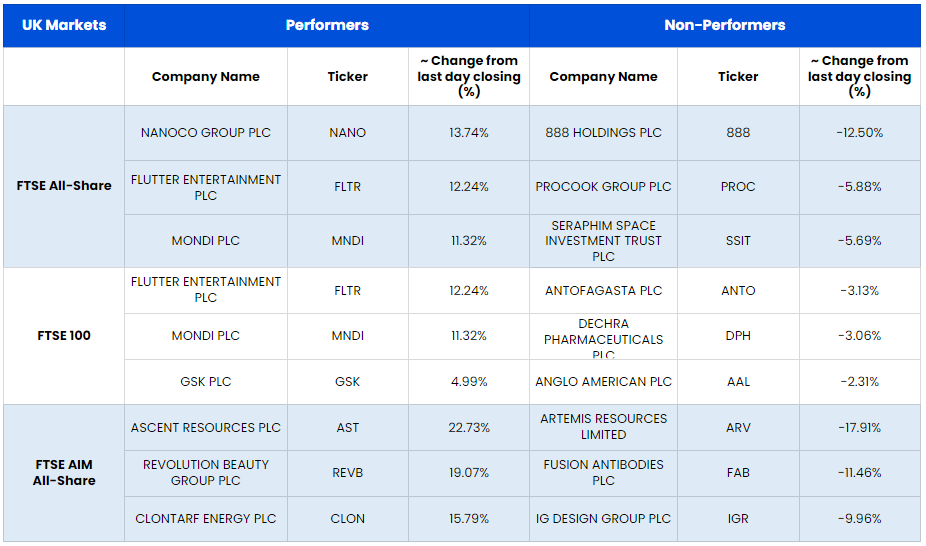Viewport: 926px width, 546px height.
Task: Click the DPH ticker cell
Action: point(738,336)
